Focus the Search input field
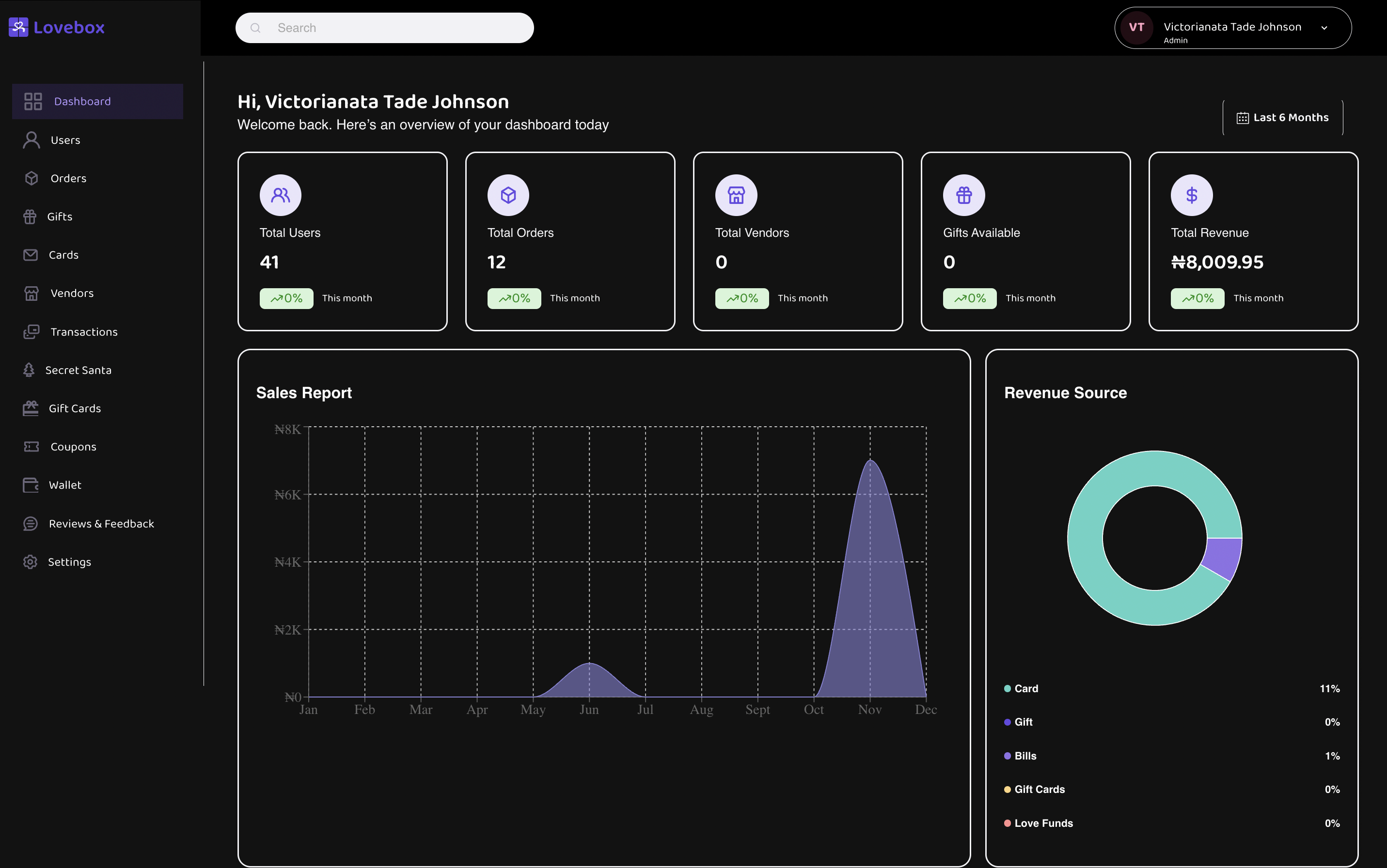1387x868 pixels. point(396,28)
